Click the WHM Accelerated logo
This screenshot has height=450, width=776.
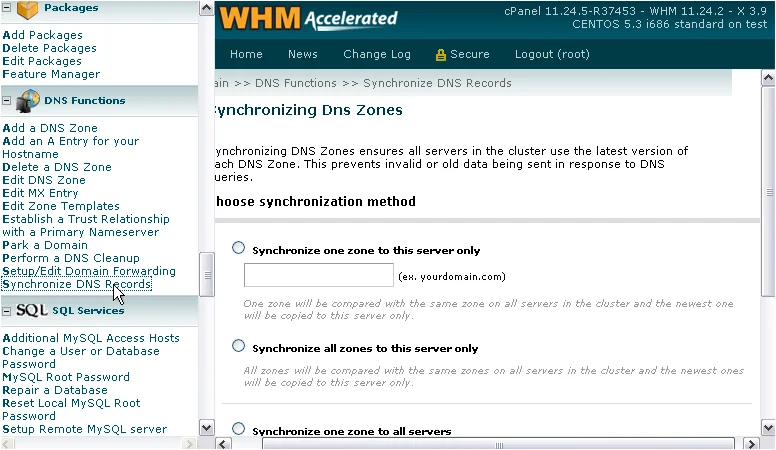pos(308,19)
